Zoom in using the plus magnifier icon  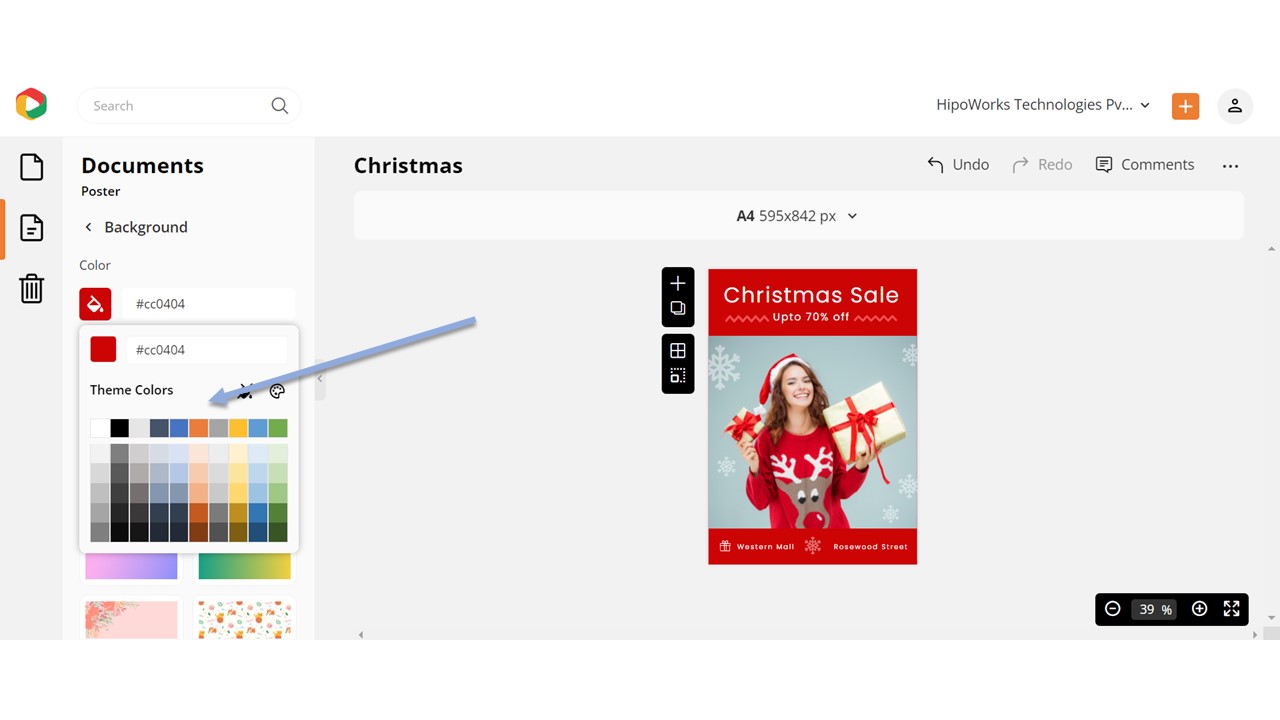click(x=1199, y=608)
